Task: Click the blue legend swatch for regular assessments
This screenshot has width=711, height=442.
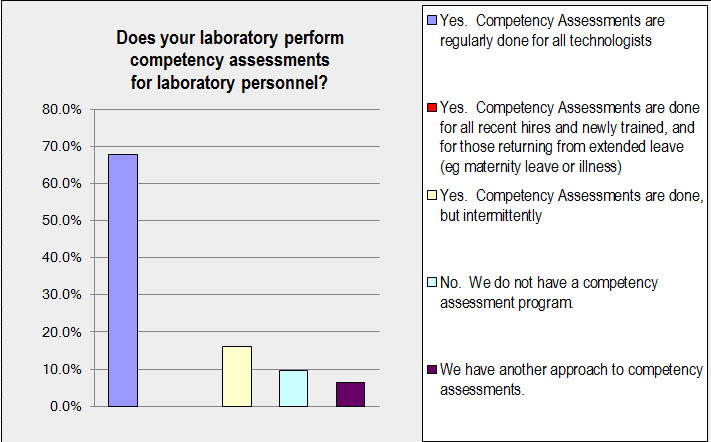Action: (x=432, y=20)
